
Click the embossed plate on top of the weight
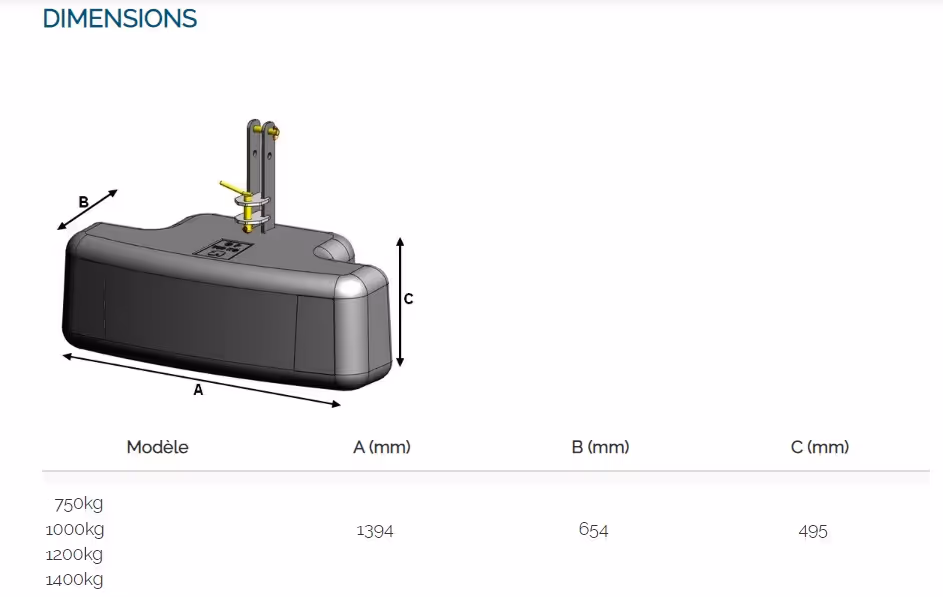[x=226, y=248]
